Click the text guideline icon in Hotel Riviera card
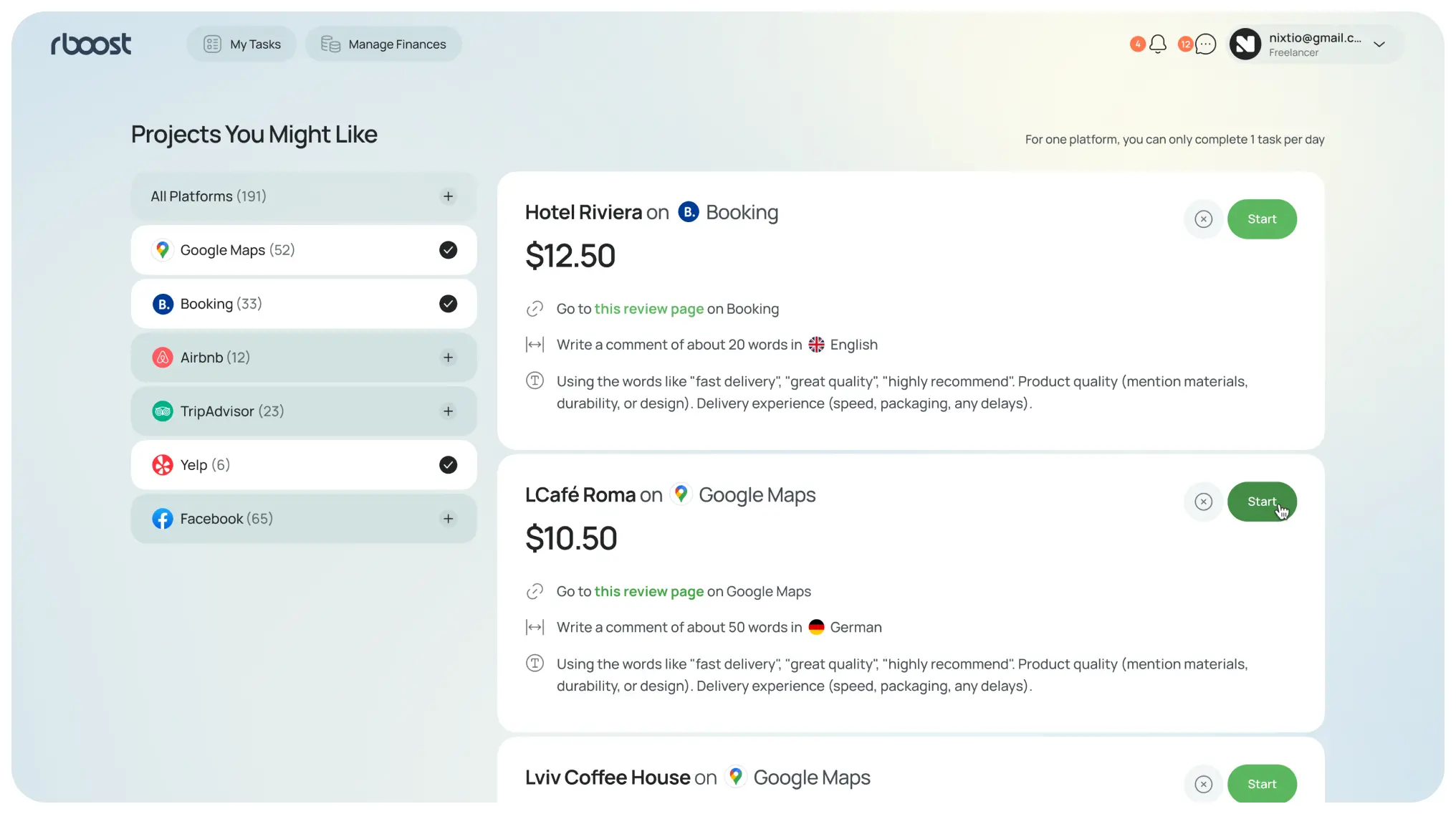 coord(535,380)
